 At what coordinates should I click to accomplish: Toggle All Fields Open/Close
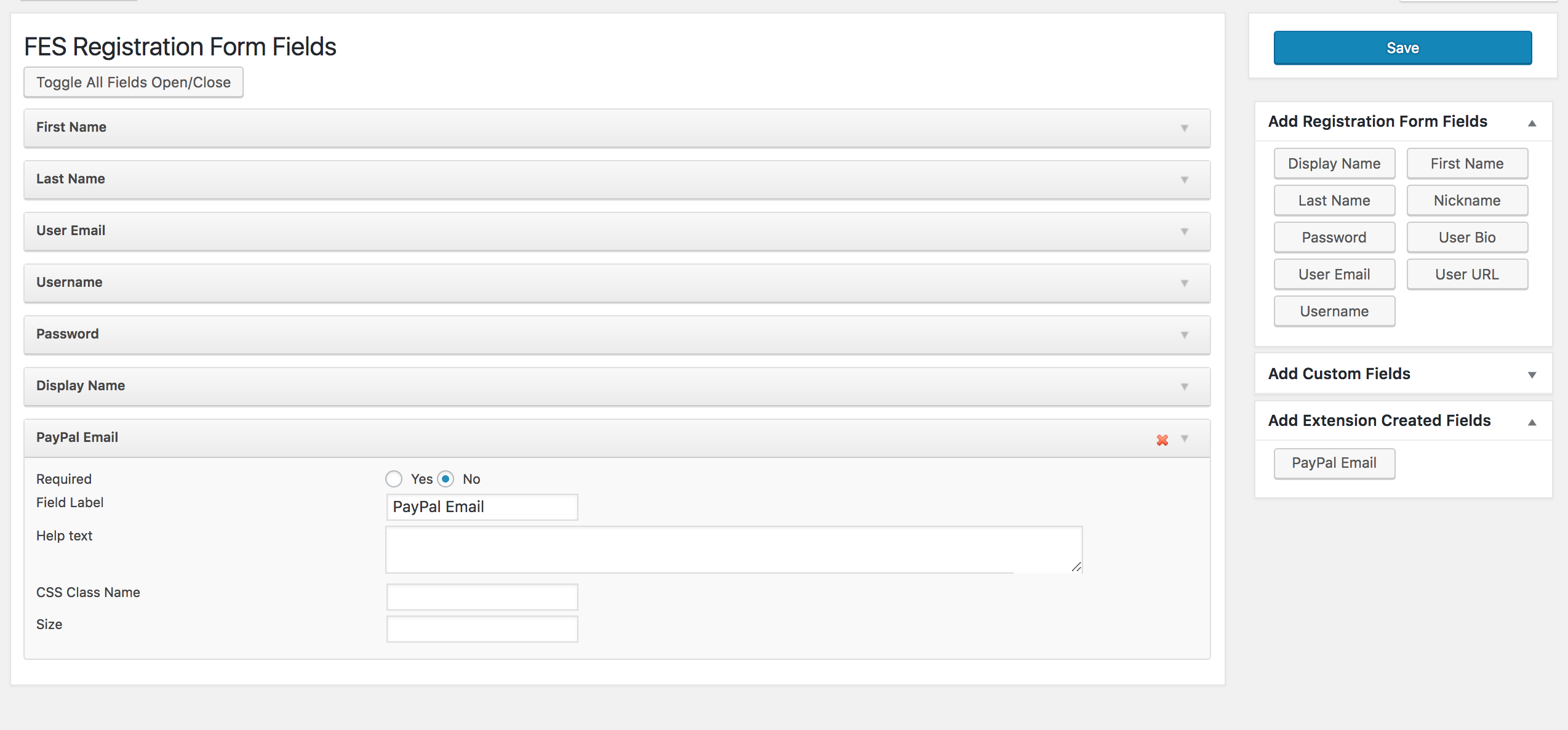134,82
